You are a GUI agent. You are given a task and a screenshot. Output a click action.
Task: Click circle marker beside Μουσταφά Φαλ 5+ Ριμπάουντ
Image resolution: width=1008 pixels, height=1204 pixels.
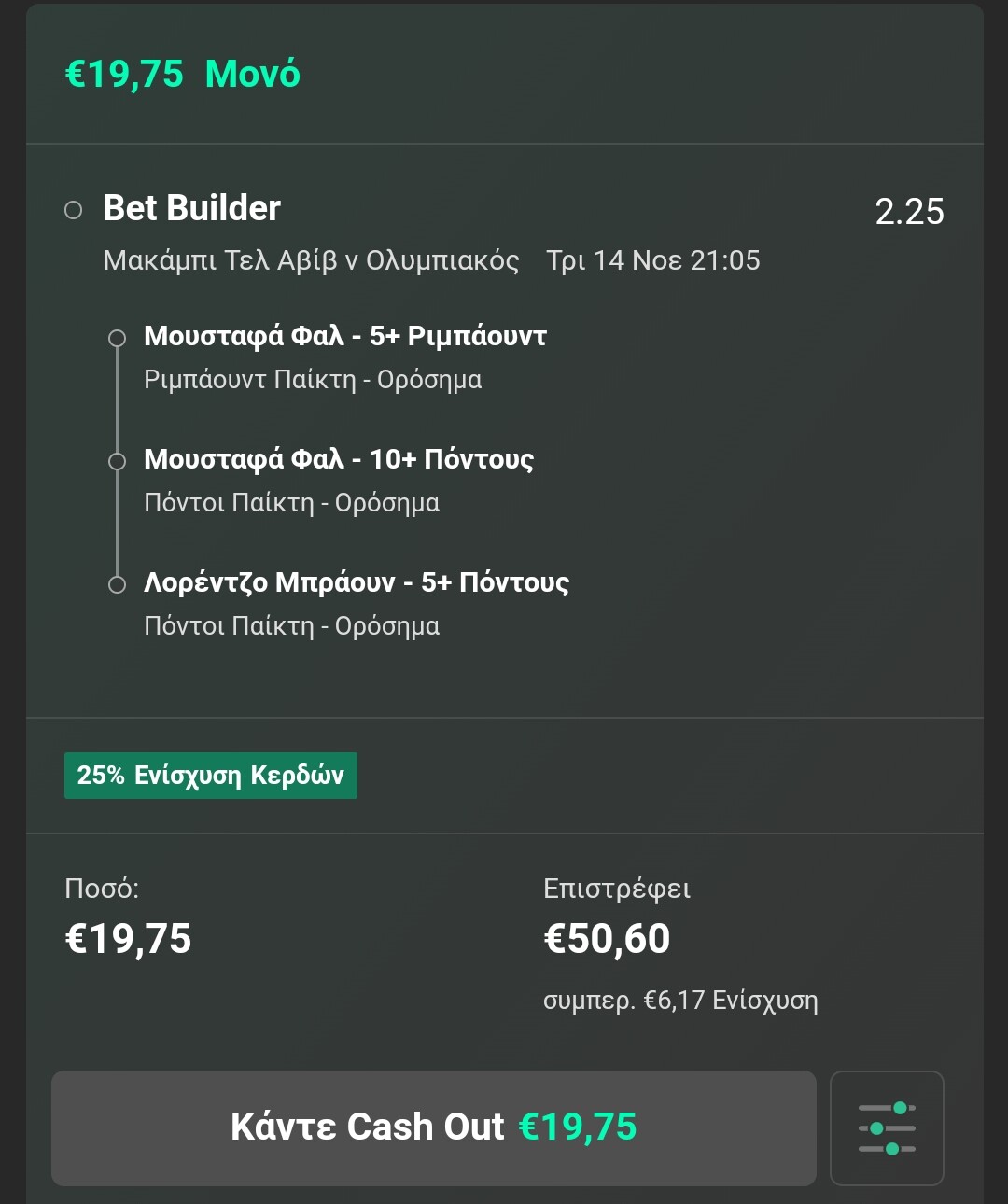click(x=117, y=338)
